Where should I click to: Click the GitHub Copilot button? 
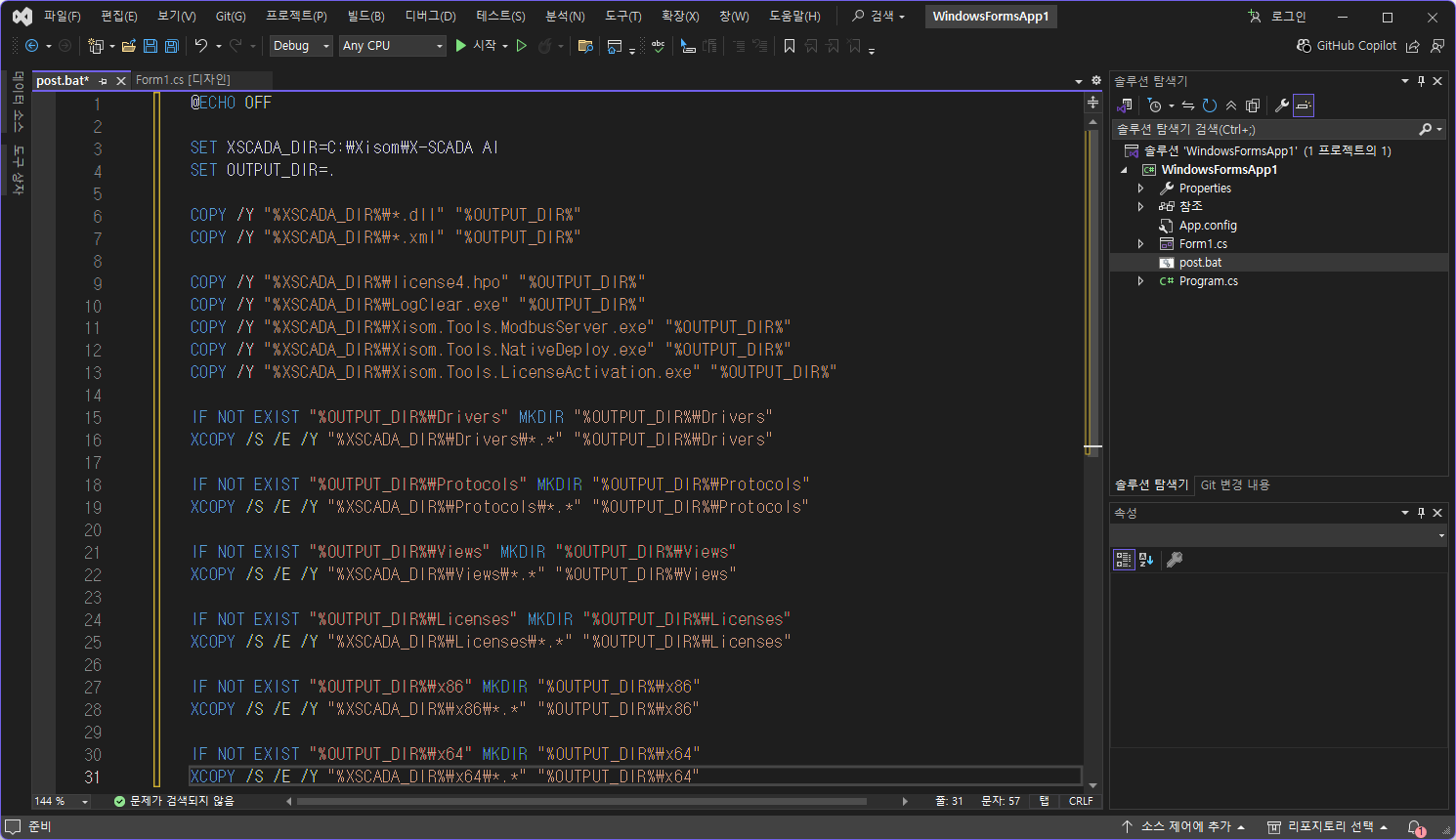pos(1346,46)
